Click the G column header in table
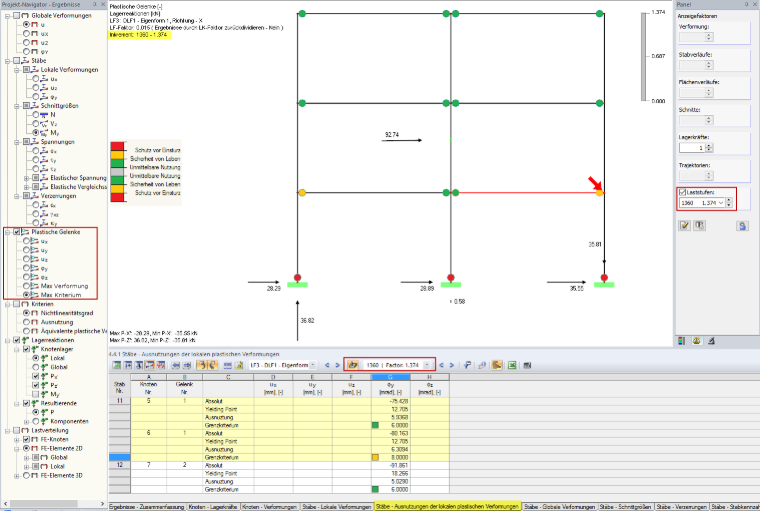 [x=391, y=377]
